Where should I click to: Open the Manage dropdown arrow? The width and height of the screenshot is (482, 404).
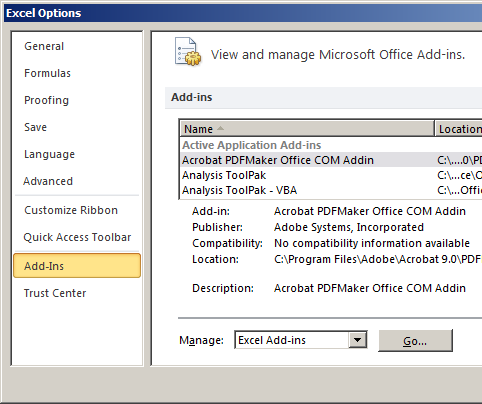[358, 340]
